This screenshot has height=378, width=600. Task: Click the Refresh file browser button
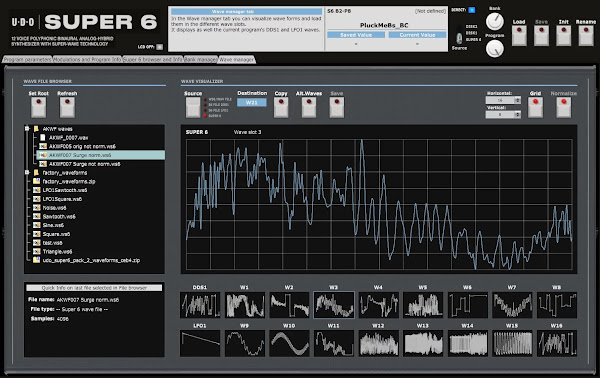[x=67, y=107]
